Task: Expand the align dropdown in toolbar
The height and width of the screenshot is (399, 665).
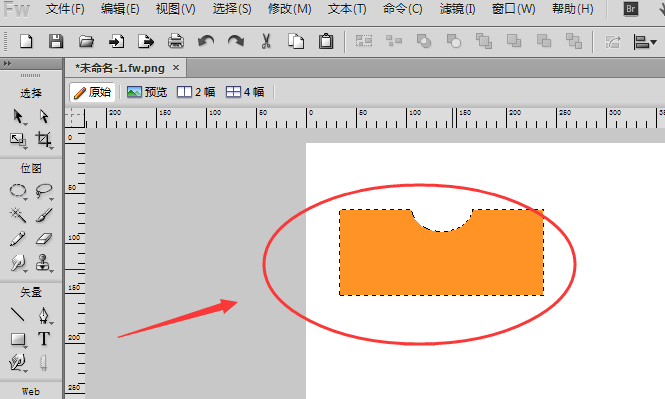Action: [645, 42]
